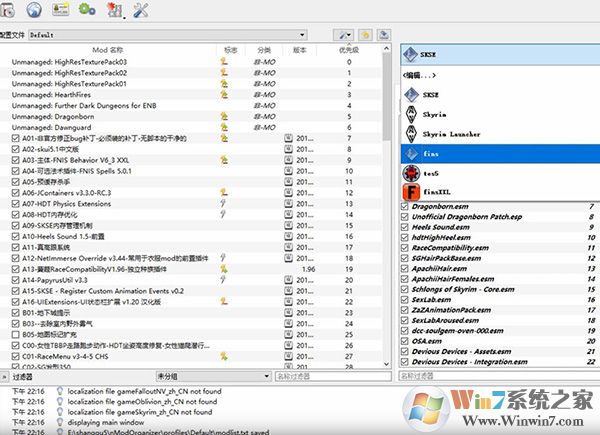Toggle the SexLab.esm plugin checkbox

pyautogui.click(x=405, y=299)
